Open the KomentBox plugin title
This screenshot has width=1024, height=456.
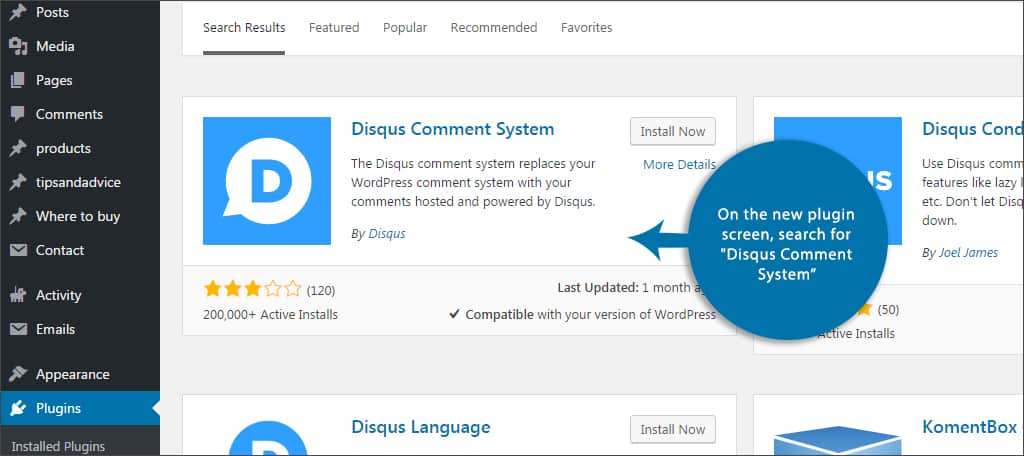click(x=970, y=427)
